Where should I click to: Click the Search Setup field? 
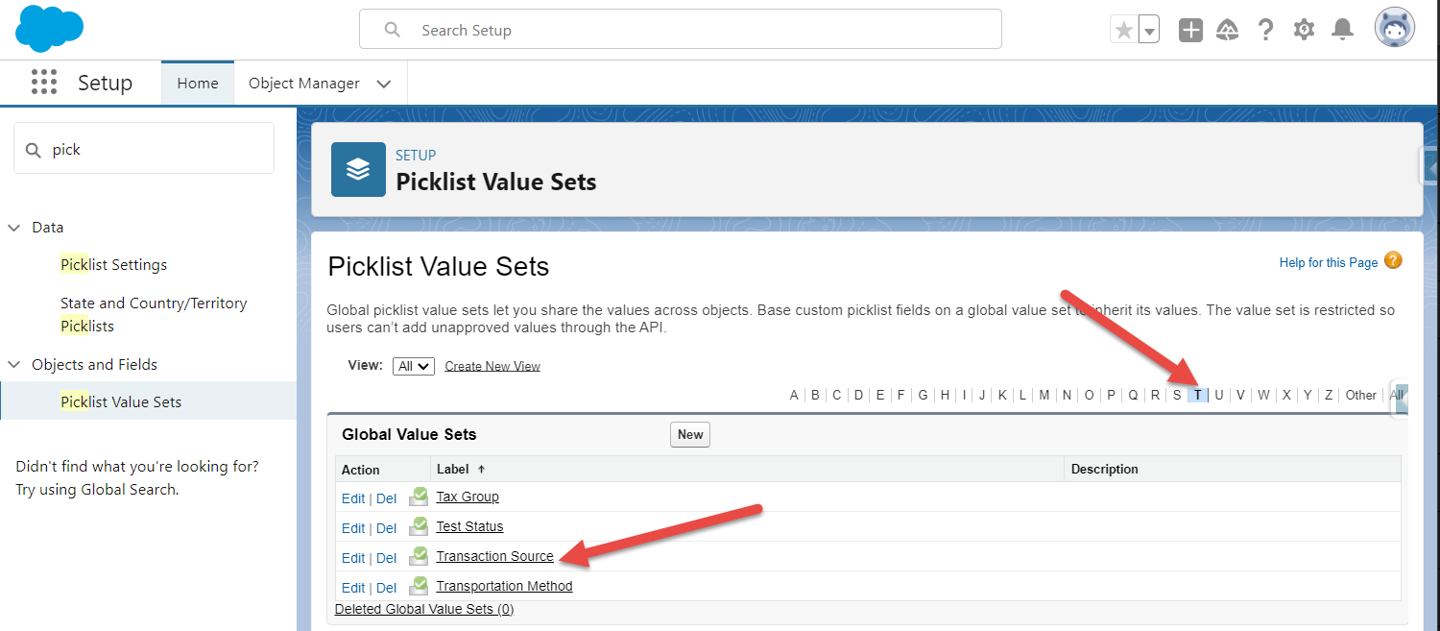click(x=680, y=29)
